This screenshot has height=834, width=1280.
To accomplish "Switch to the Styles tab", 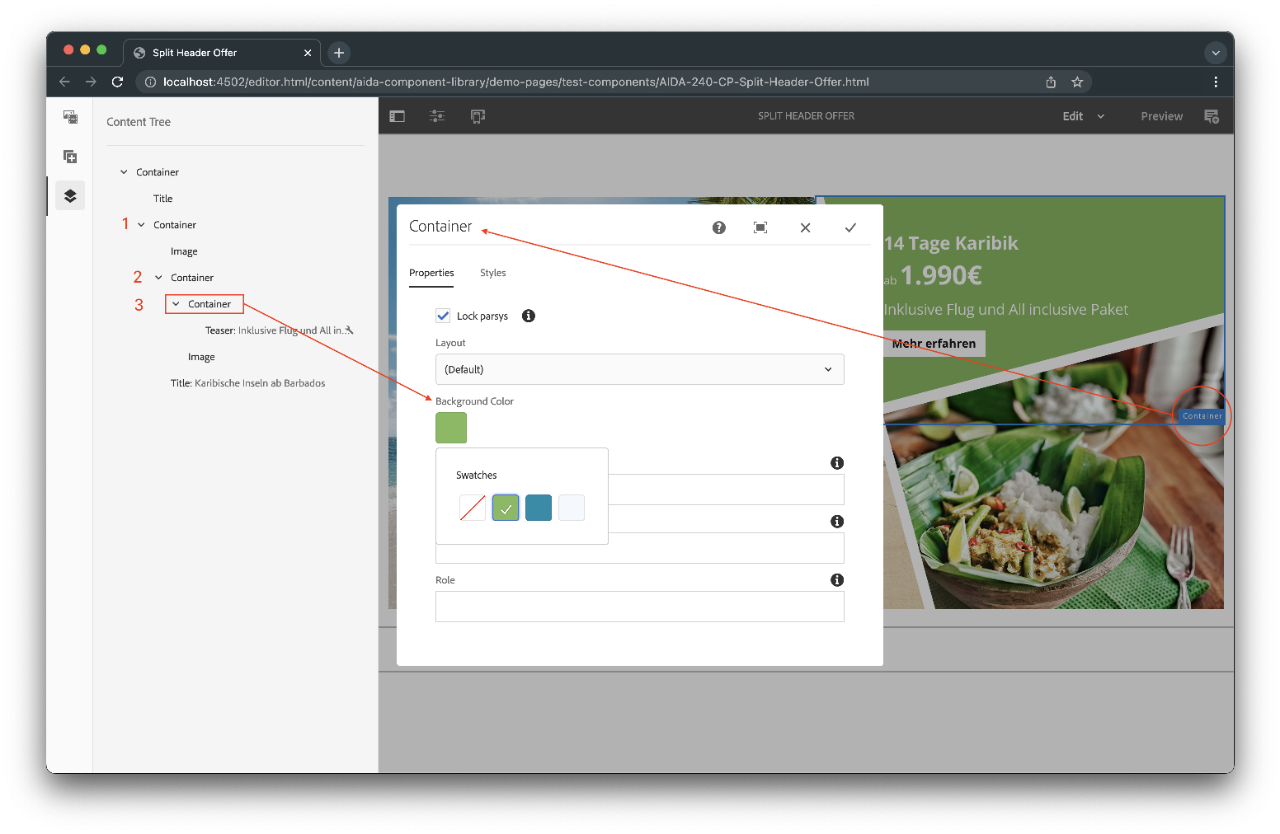I will pyautogui.click(x=493, y=273).
